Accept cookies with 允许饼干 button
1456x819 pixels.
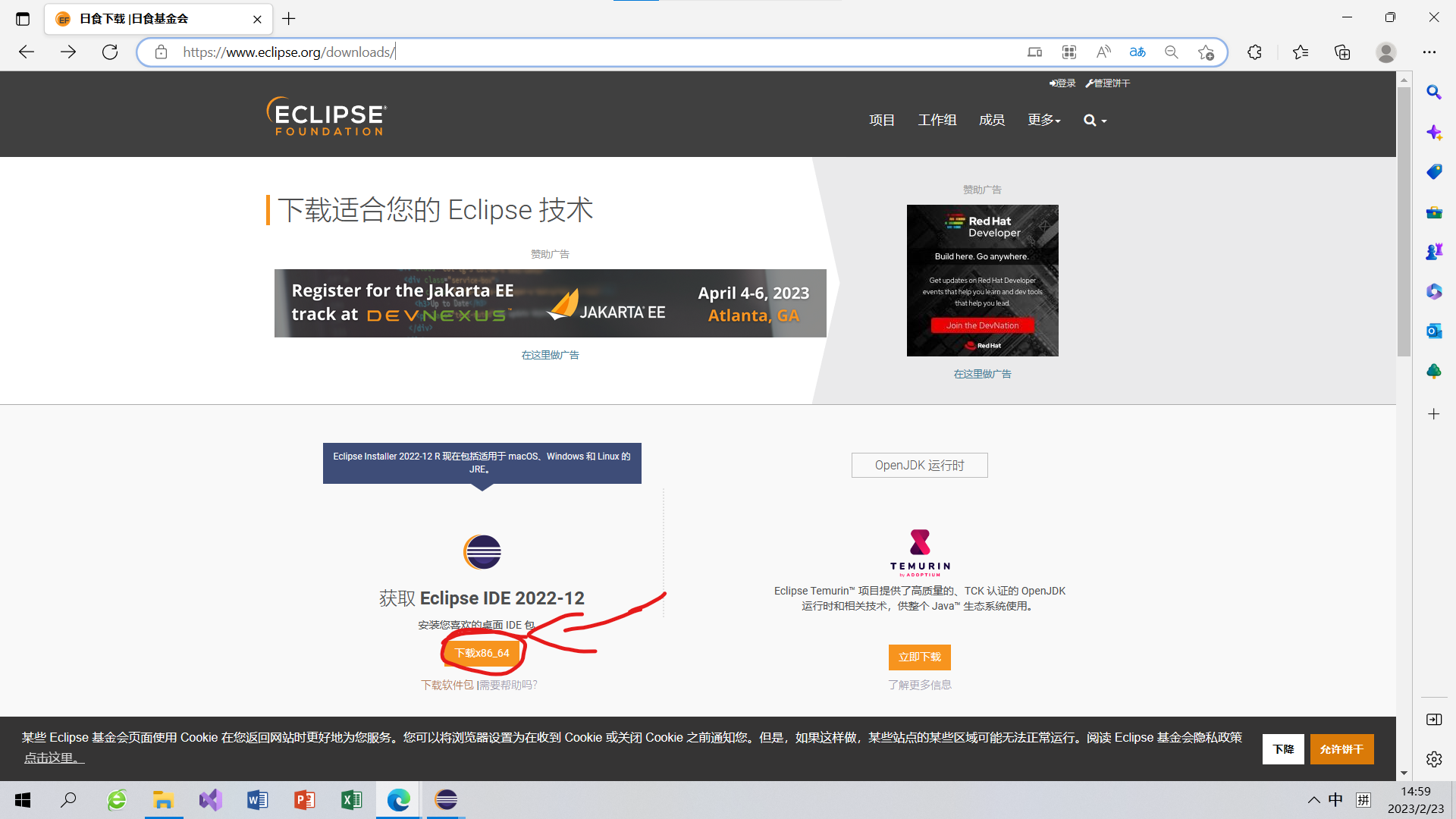click(1341, 749)
